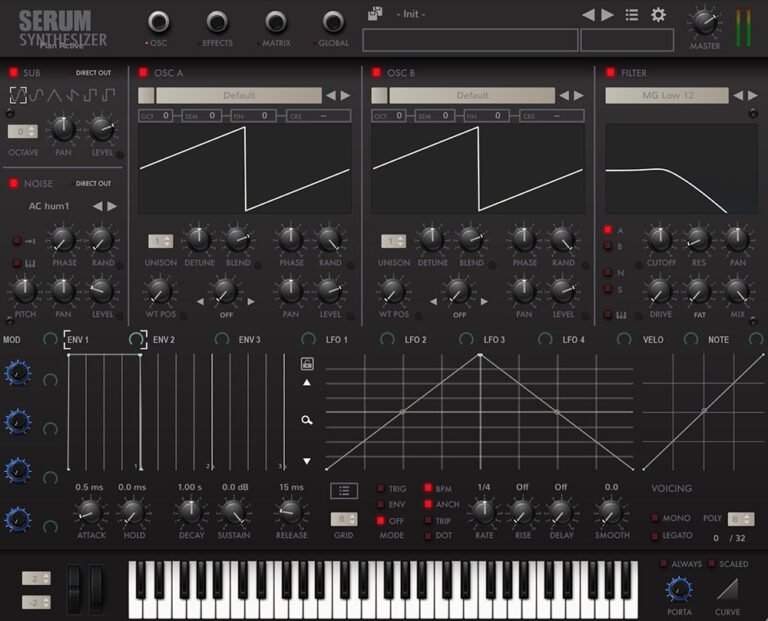The image size is (768, 621).
Task: Go to next preset arrow
Action: (x=607, y=15)
